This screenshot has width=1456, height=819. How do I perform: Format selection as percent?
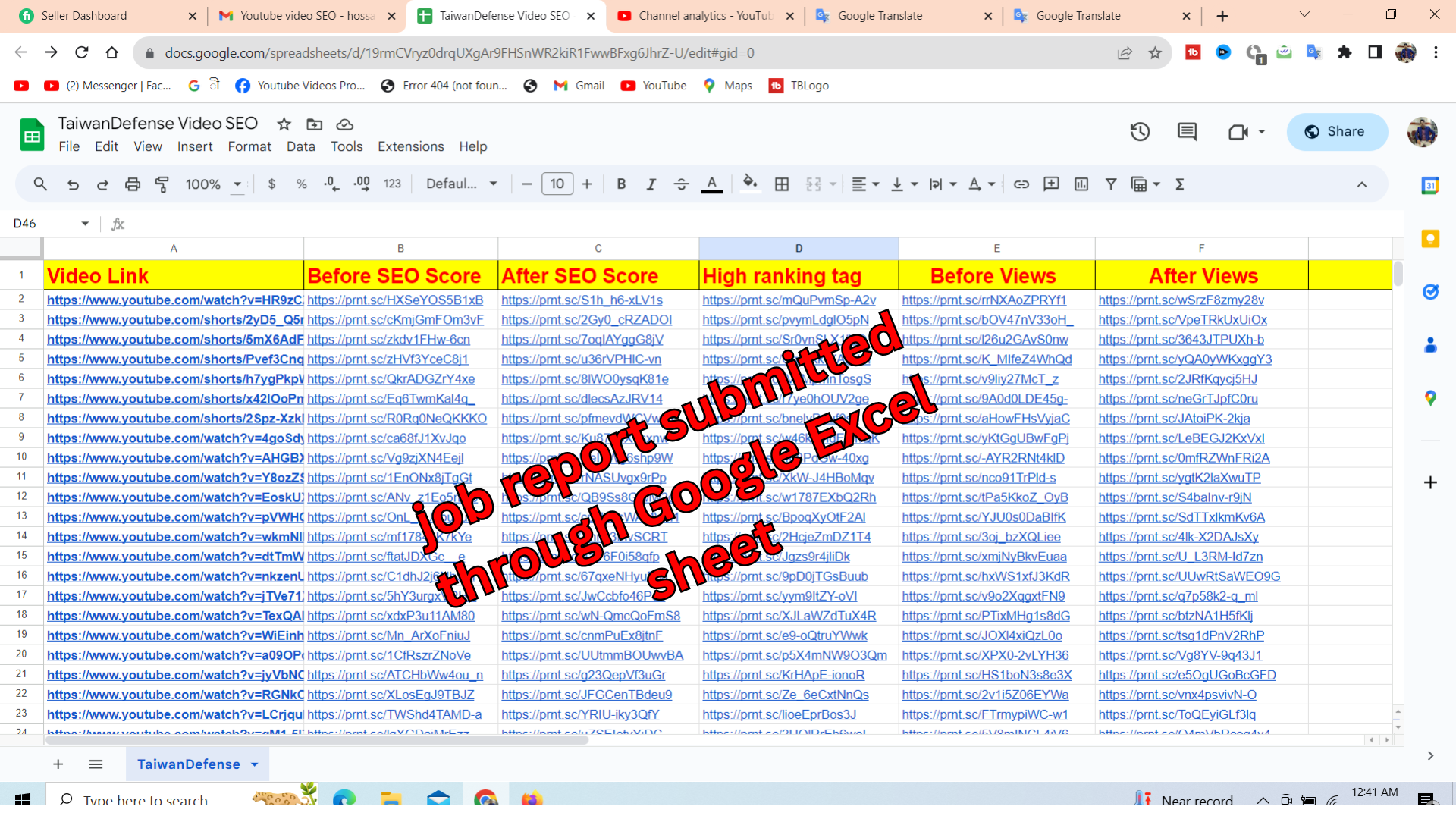pos(302,184)
